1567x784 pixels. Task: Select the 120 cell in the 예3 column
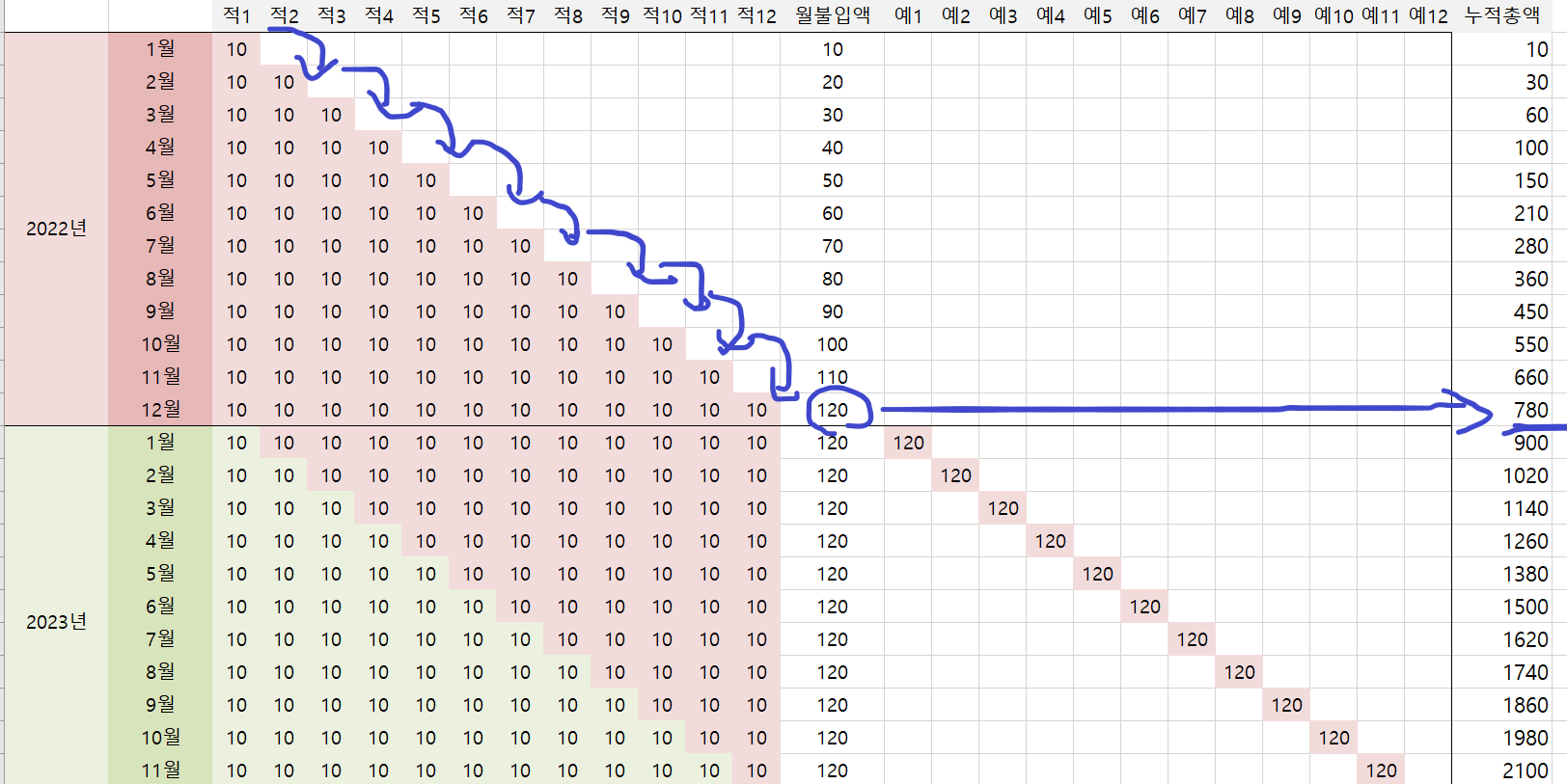(x=1003, y=508)
